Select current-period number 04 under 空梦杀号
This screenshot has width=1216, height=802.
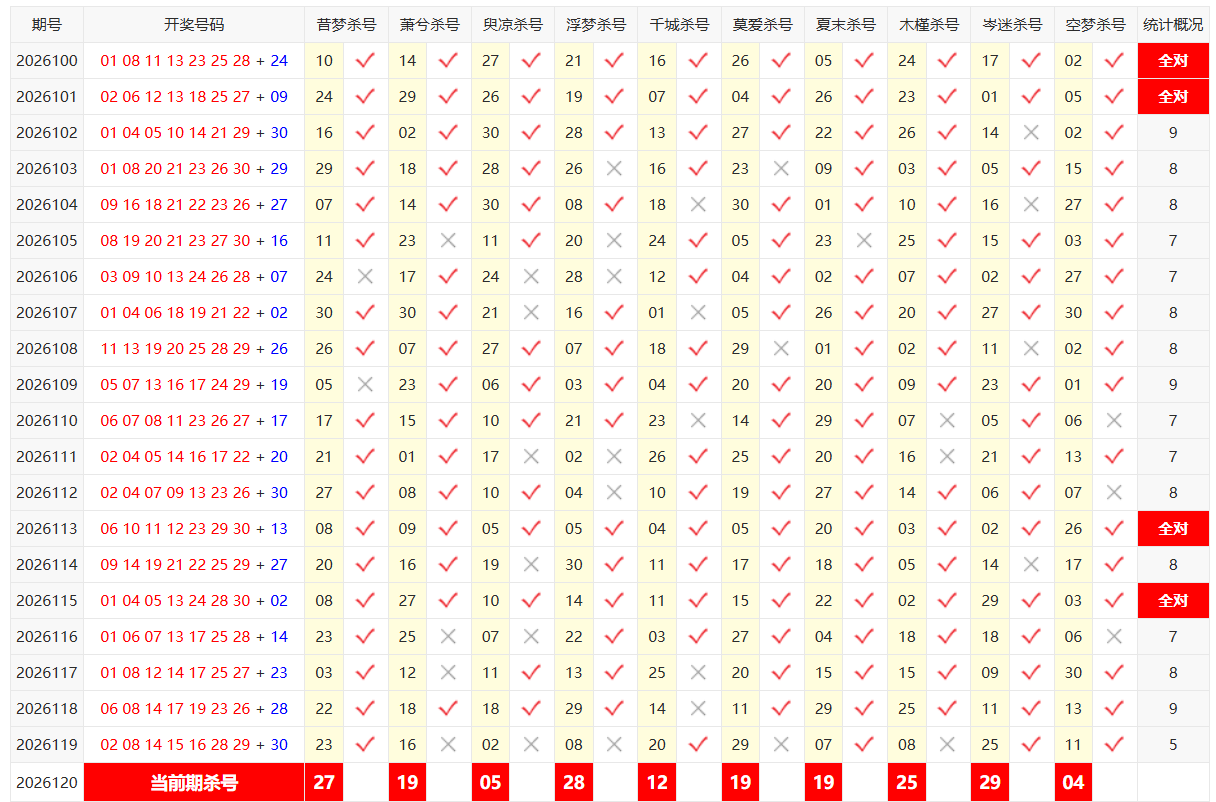[x=1073, y=783]
